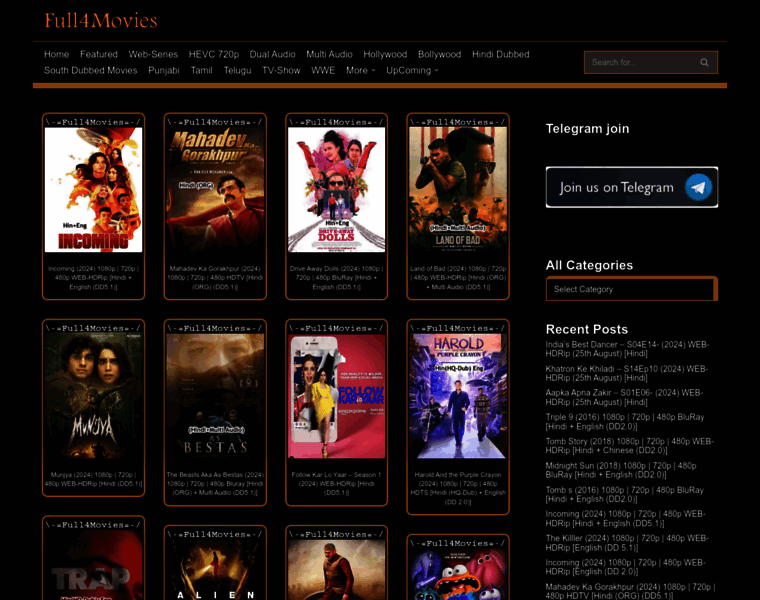Expand the UpComing menu
Image resolution: width=760 pixels, height=600 pixels.
click(x=412, y=70)
